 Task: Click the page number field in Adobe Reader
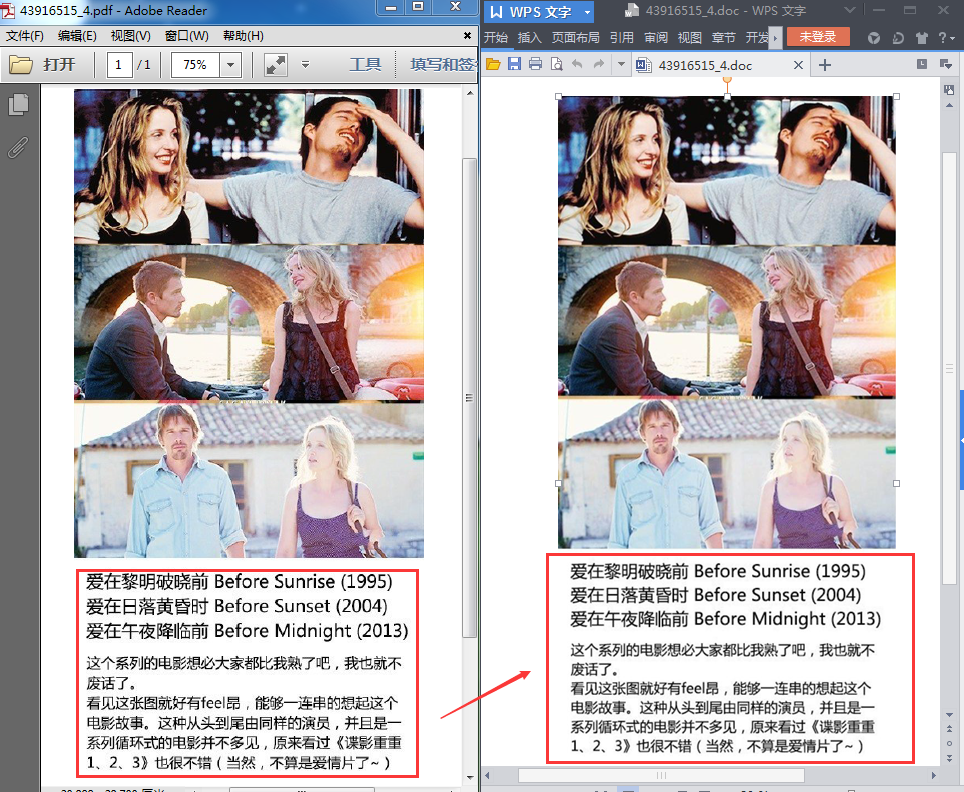(119, 65)
